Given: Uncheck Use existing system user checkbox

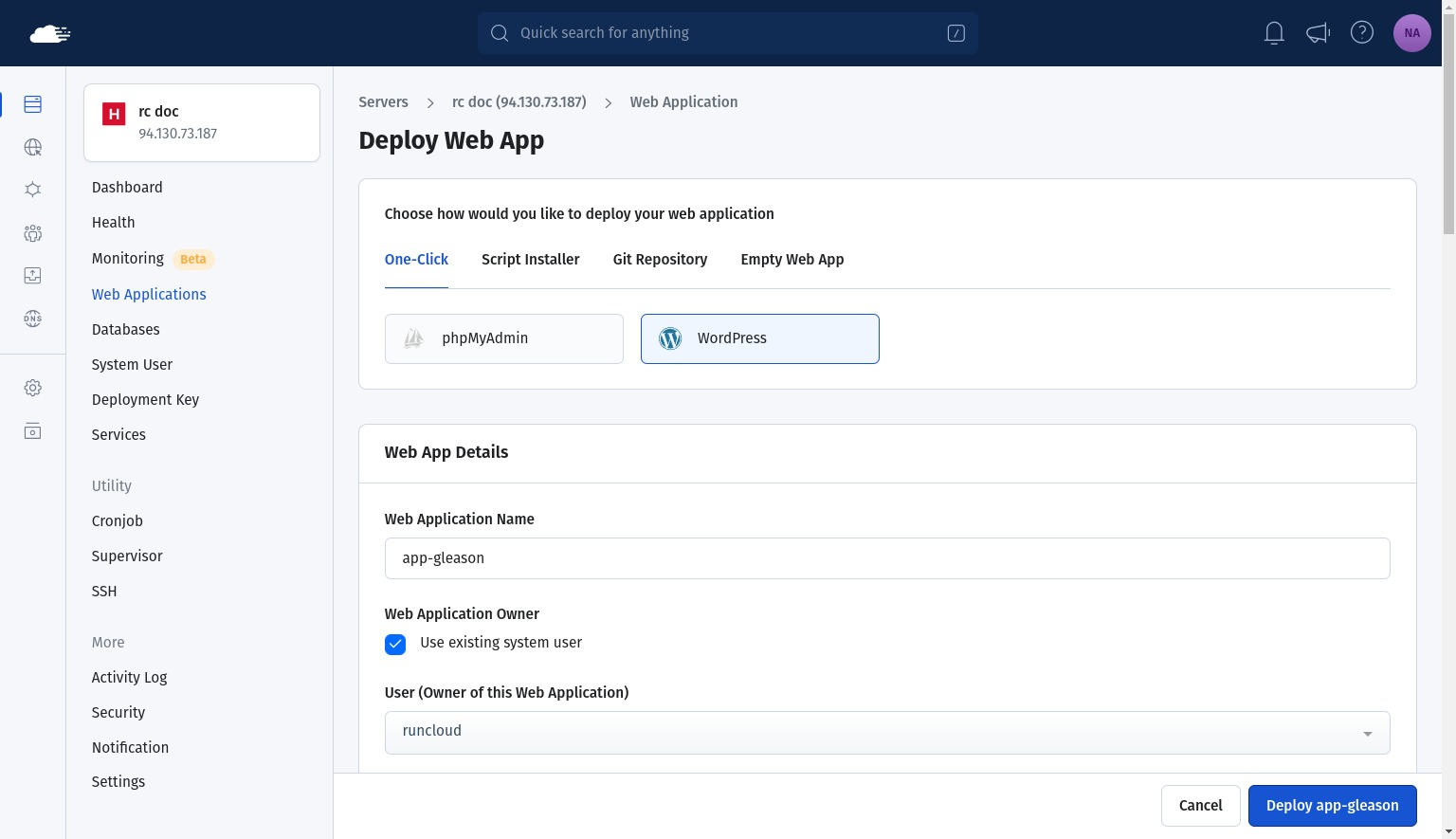Looking at the screenshot, I should 395,645.
